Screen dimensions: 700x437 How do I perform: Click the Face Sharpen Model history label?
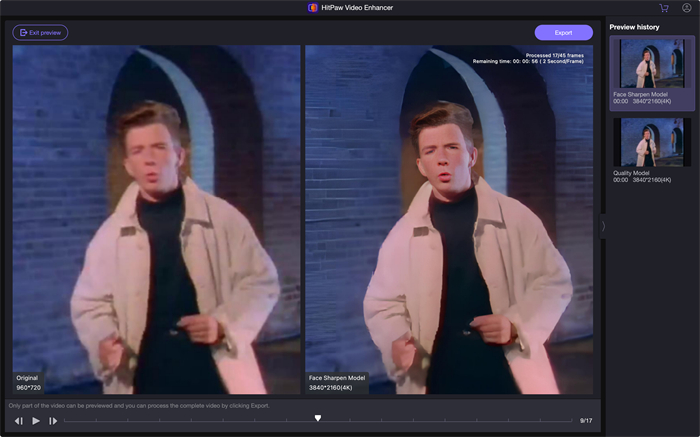coord(639,94)
